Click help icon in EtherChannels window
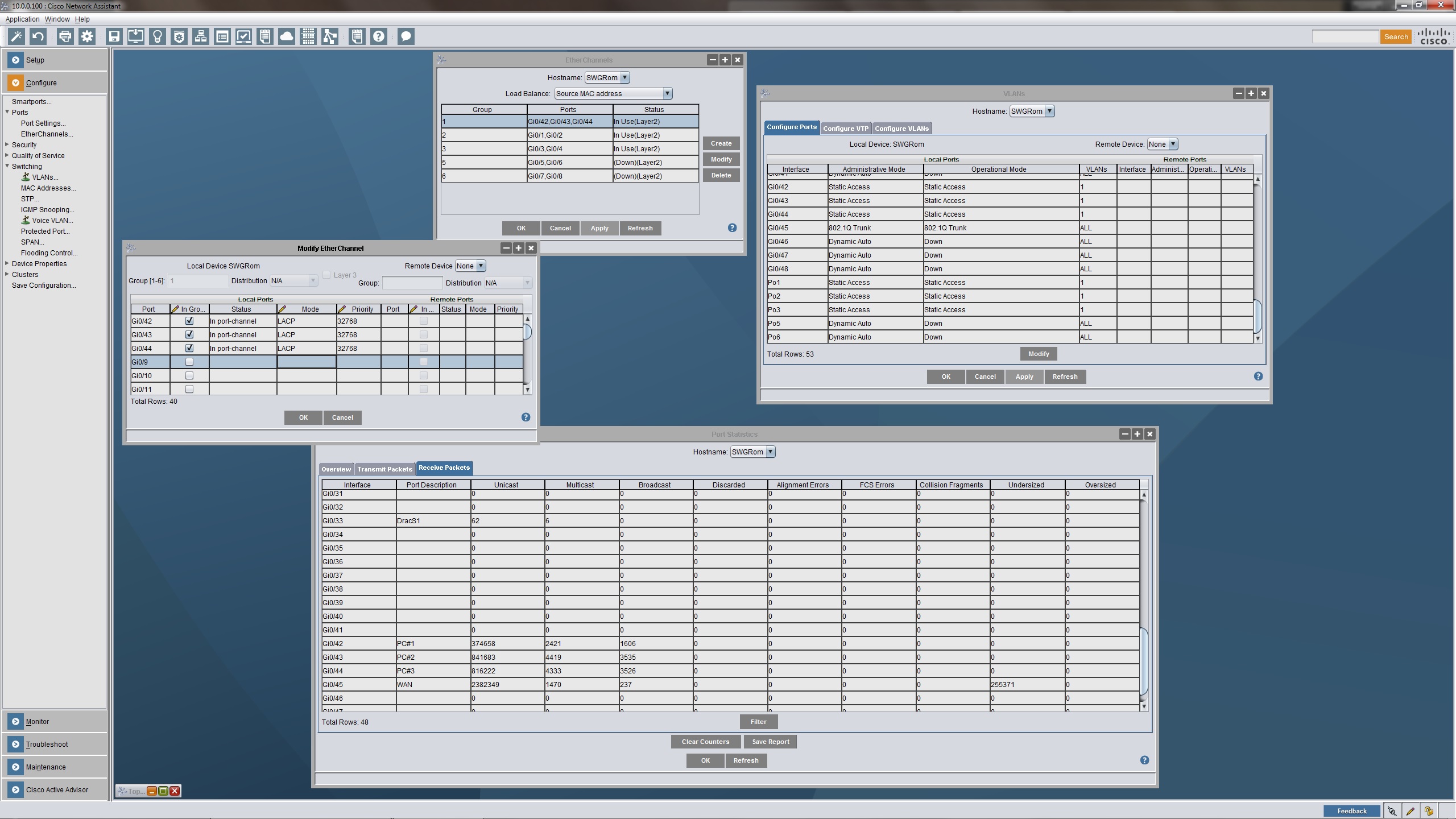The image size is (1456, 819). pos(733,228)
